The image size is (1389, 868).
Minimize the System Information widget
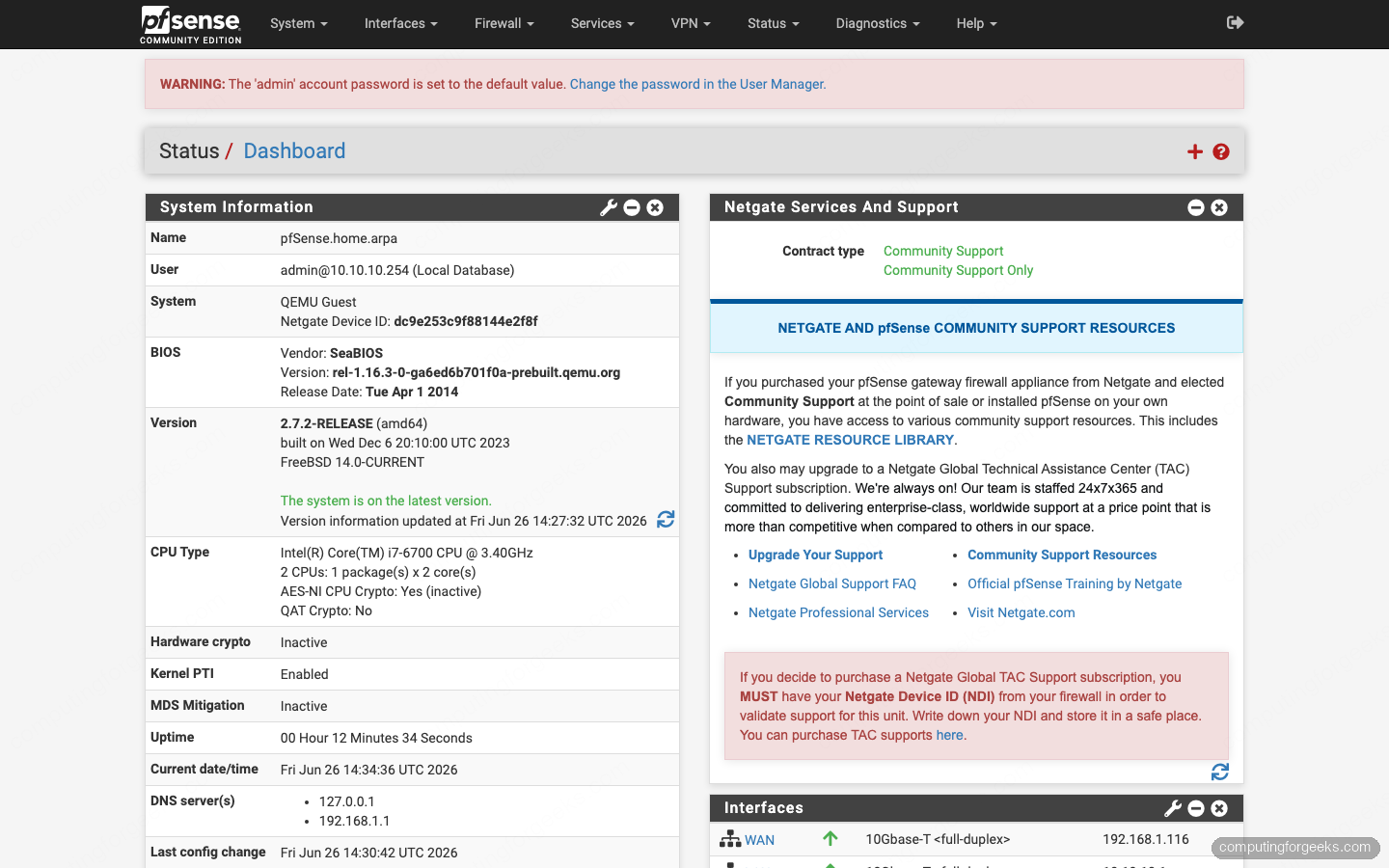[x=632, y=207]
